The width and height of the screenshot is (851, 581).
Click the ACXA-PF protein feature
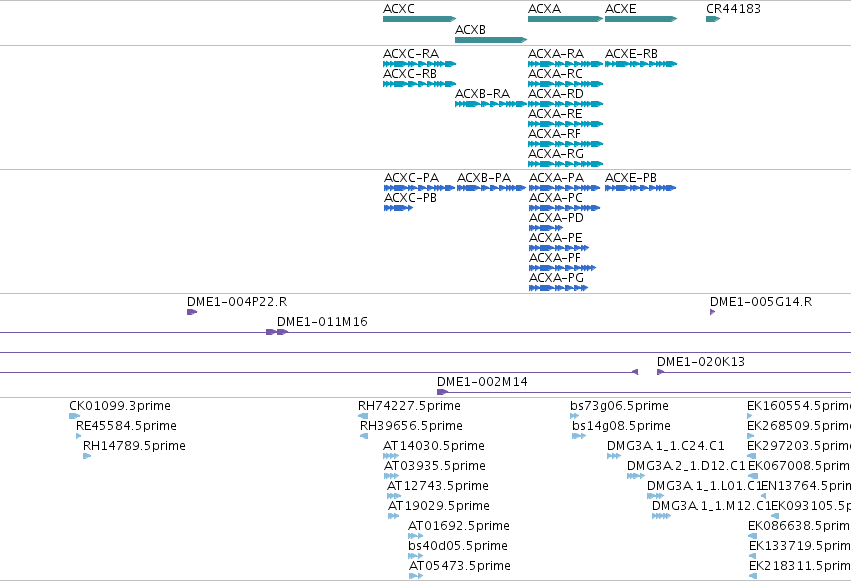pos(563,269)
